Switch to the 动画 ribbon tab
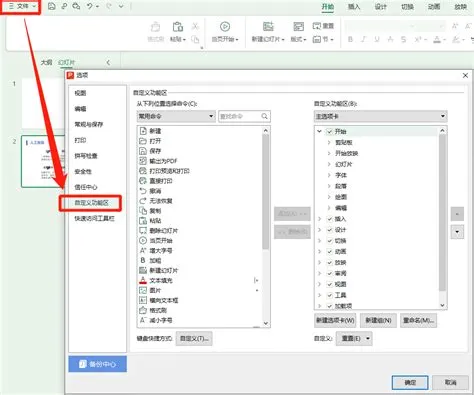Screen dimensions: 474x395 point(434,7)
